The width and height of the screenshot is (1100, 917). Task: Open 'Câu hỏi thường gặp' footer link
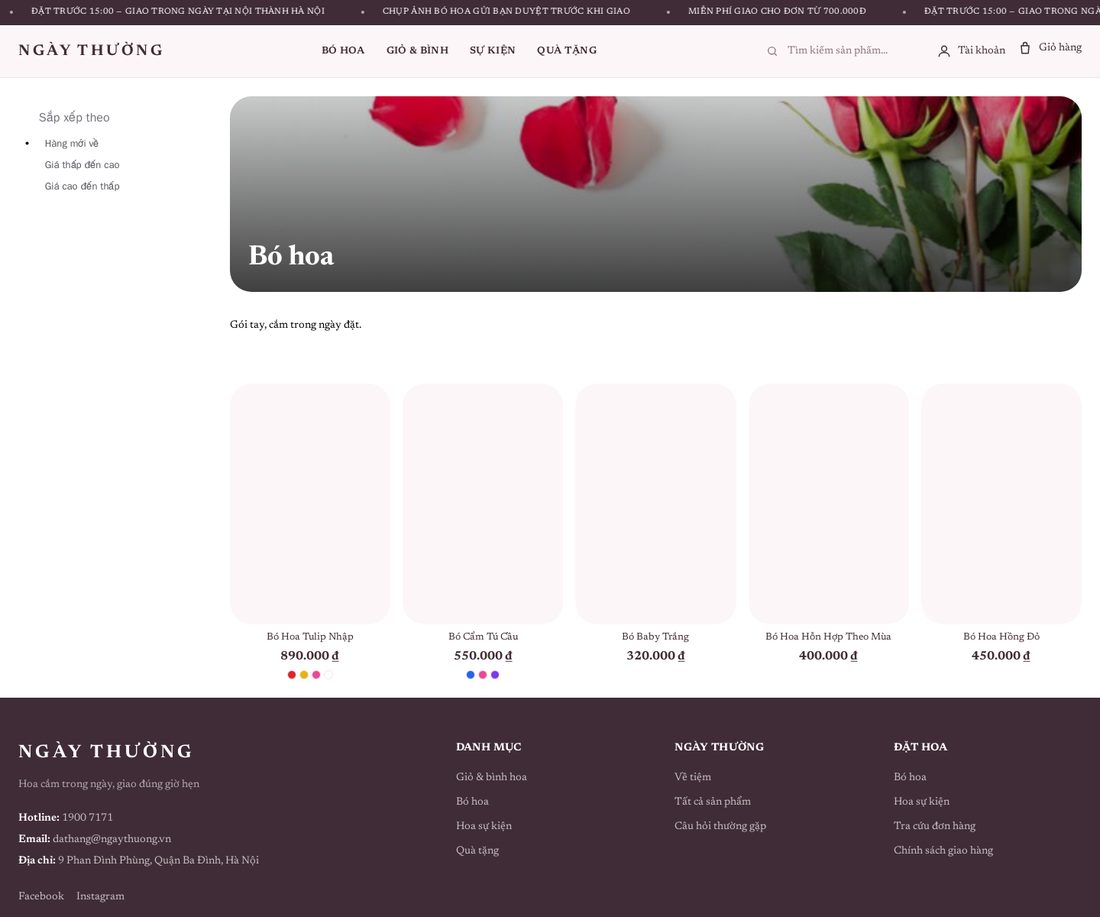[720, 826]
